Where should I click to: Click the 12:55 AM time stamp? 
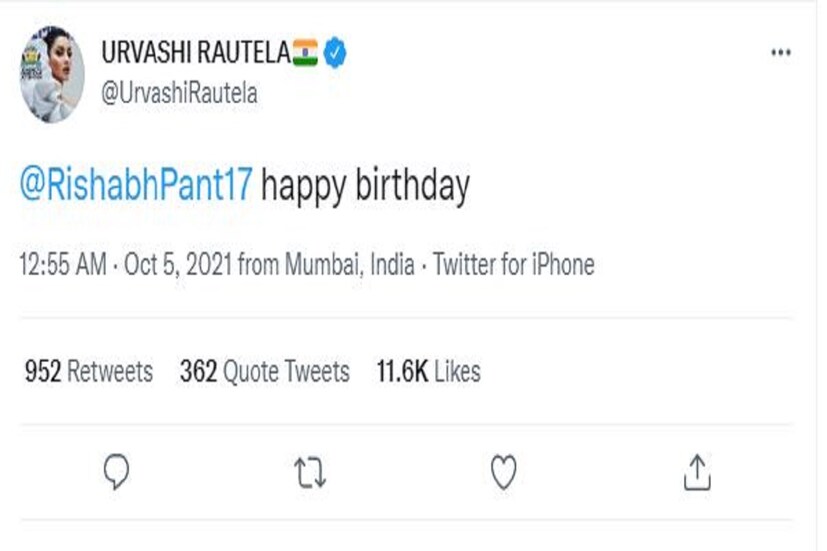tap(61, 265)
